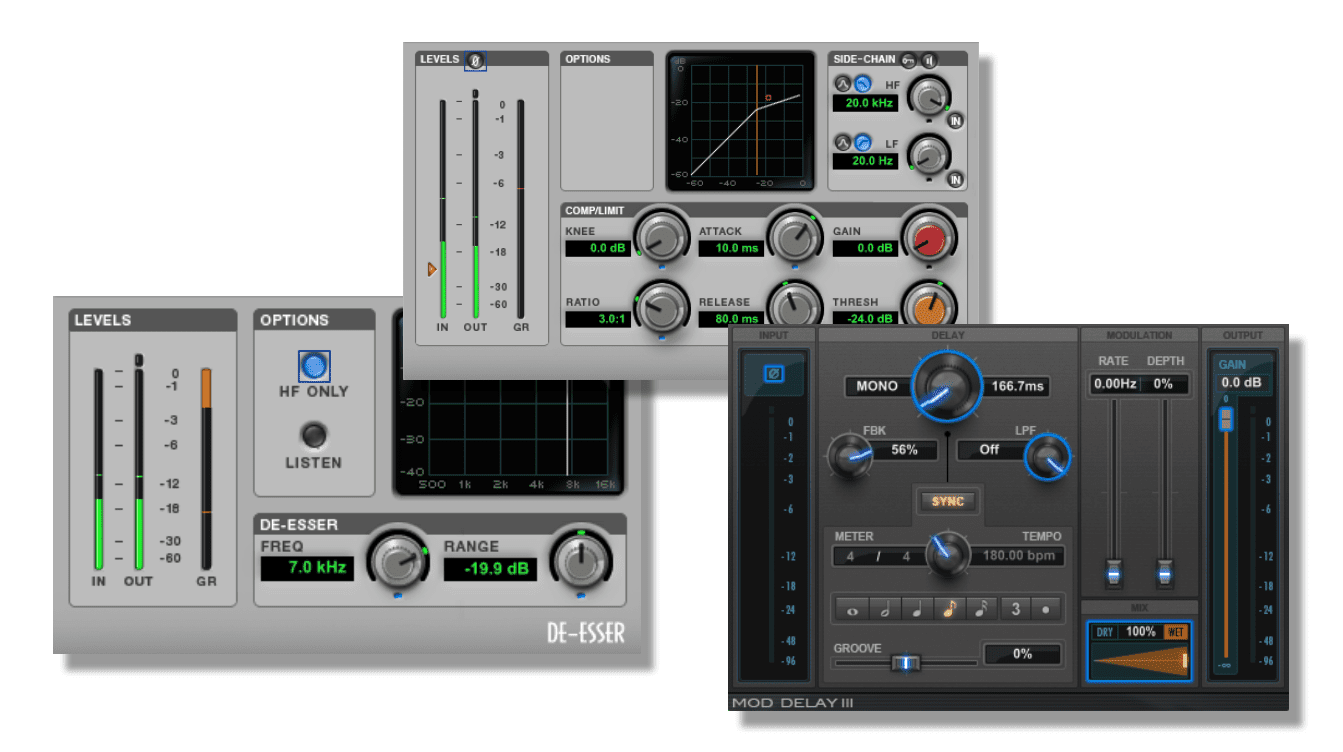Viewport: 1343px width, 752px height.
Task: Click the KNEE 0.0 dB value field
Action: tap(597, 248)
